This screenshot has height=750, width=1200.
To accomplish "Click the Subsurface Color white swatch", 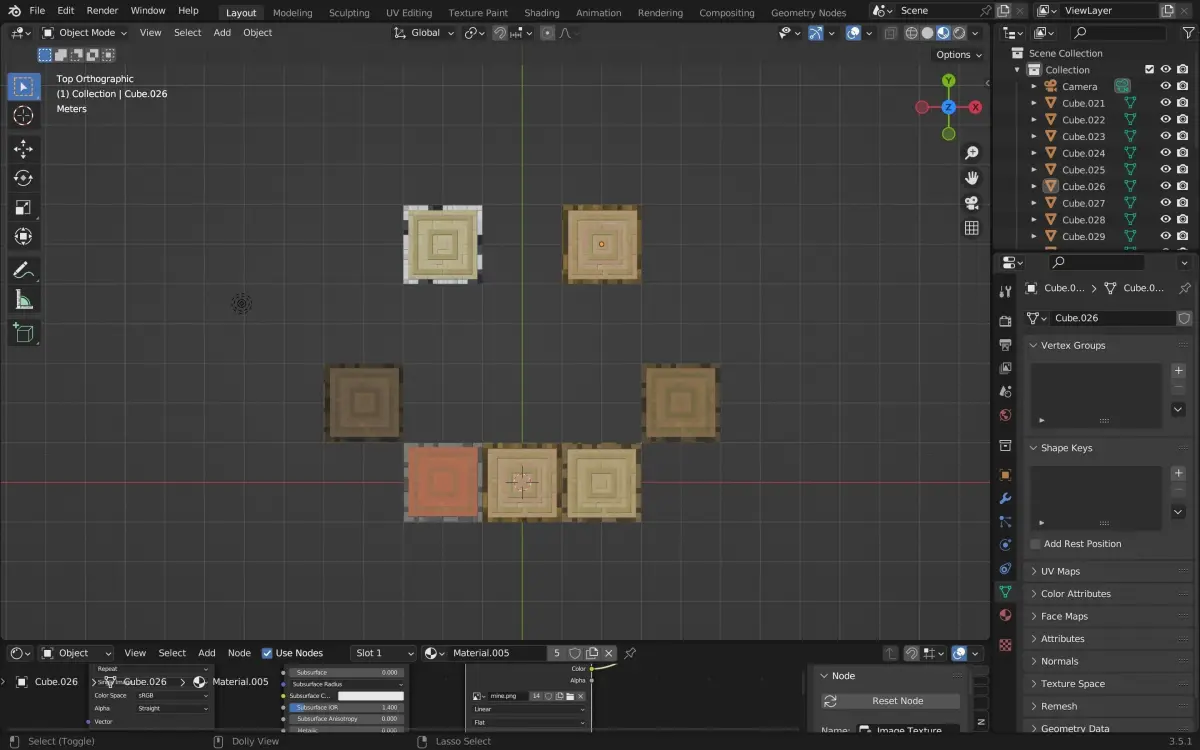I will click(x=371, y=695).
